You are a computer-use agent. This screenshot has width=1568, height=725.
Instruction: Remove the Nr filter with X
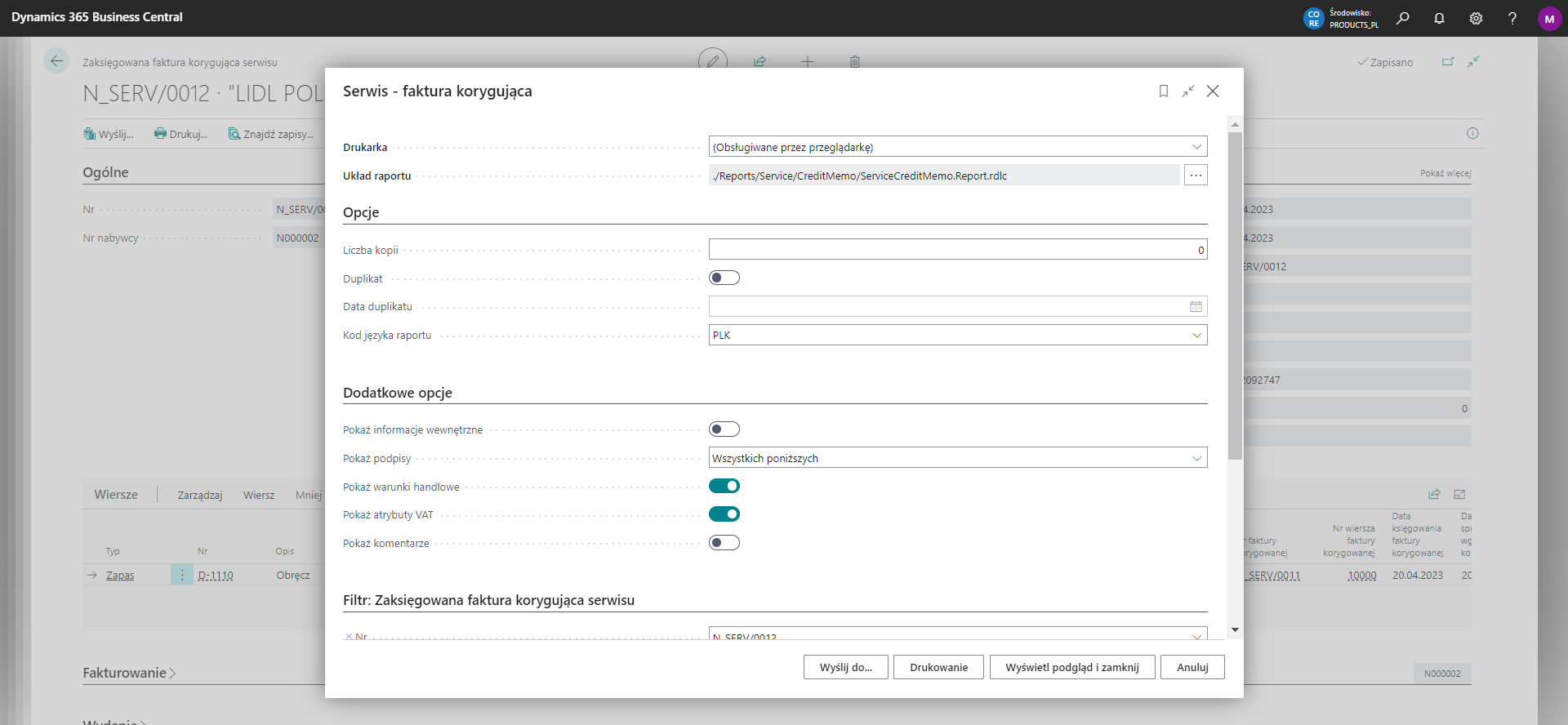[x=349, y=636]
